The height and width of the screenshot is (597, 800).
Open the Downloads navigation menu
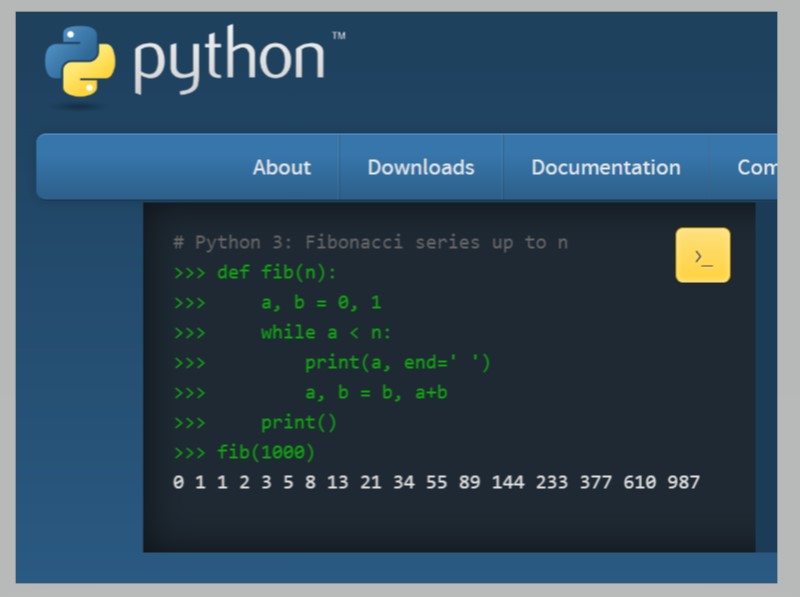coord(421,167)
